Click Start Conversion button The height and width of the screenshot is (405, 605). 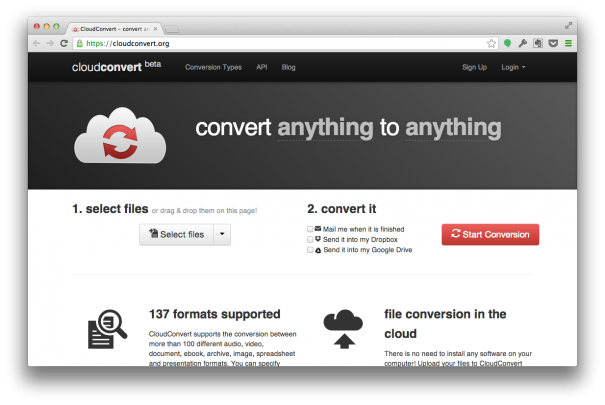[x=490, y=235]
